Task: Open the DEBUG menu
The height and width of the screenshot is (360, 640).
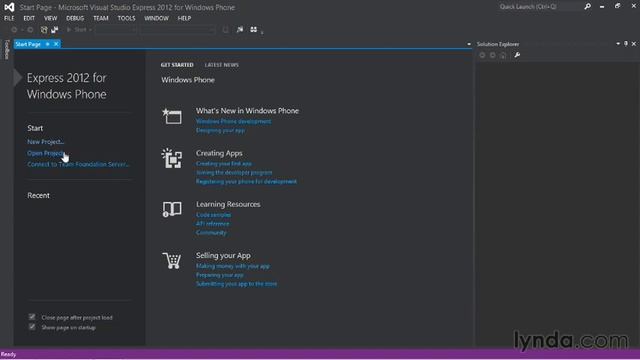Action: pyautogui.click(x=75, y=18)
